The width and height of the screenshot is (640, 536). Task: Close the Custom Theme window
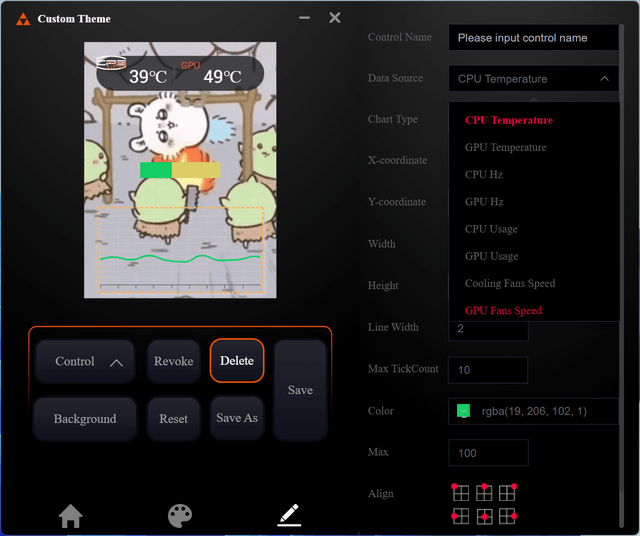pyautogui.click(x=335, y=18)
